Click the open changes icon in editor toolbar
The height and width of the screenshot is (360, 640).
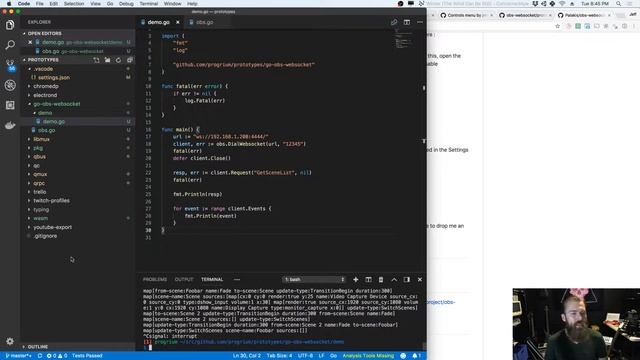pyautogui.click(x=394, y=22)
